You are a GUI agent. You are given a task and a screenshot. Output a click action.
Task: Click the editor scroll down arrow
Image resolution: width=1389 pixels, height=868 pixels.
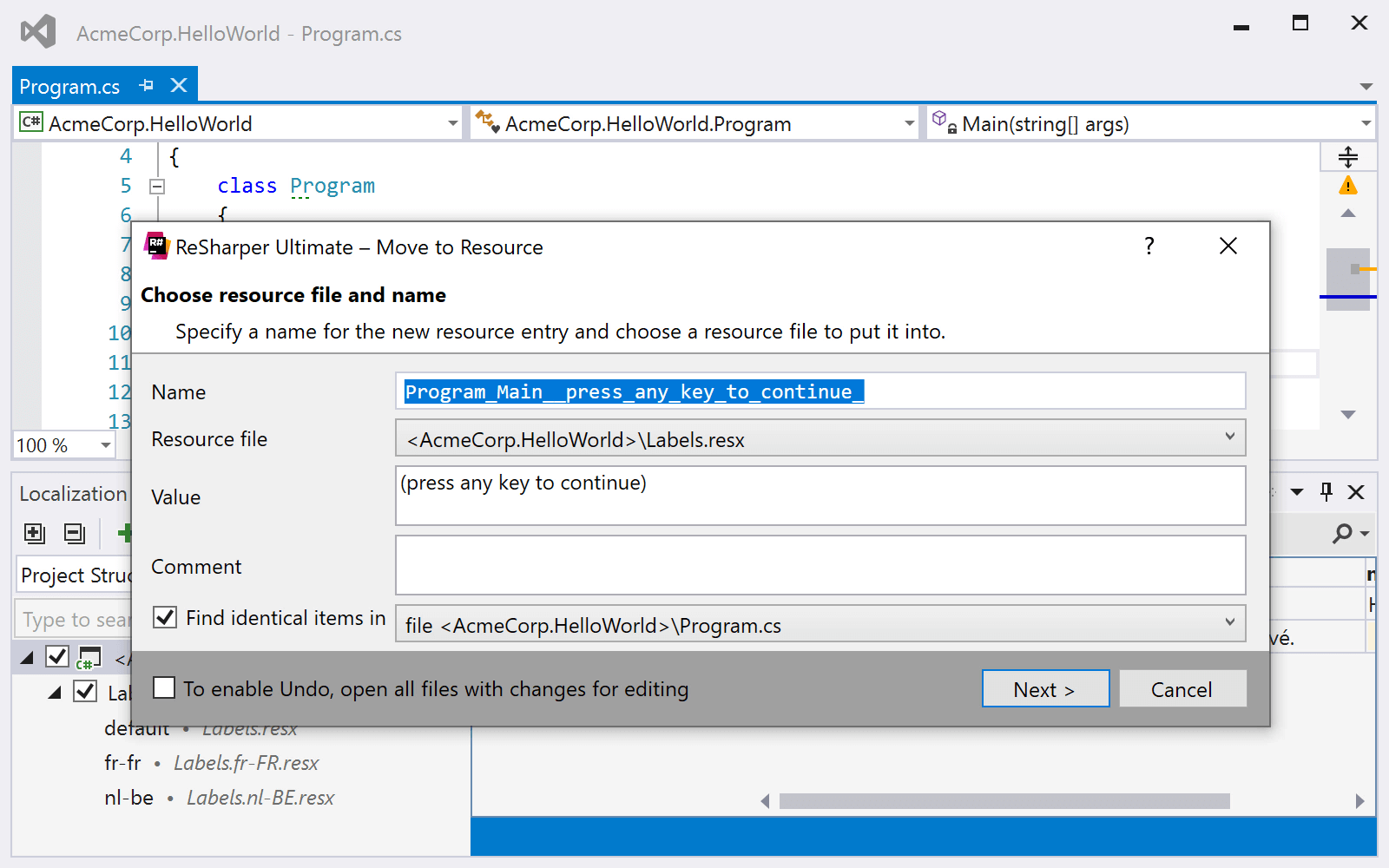coord(1348,415)
